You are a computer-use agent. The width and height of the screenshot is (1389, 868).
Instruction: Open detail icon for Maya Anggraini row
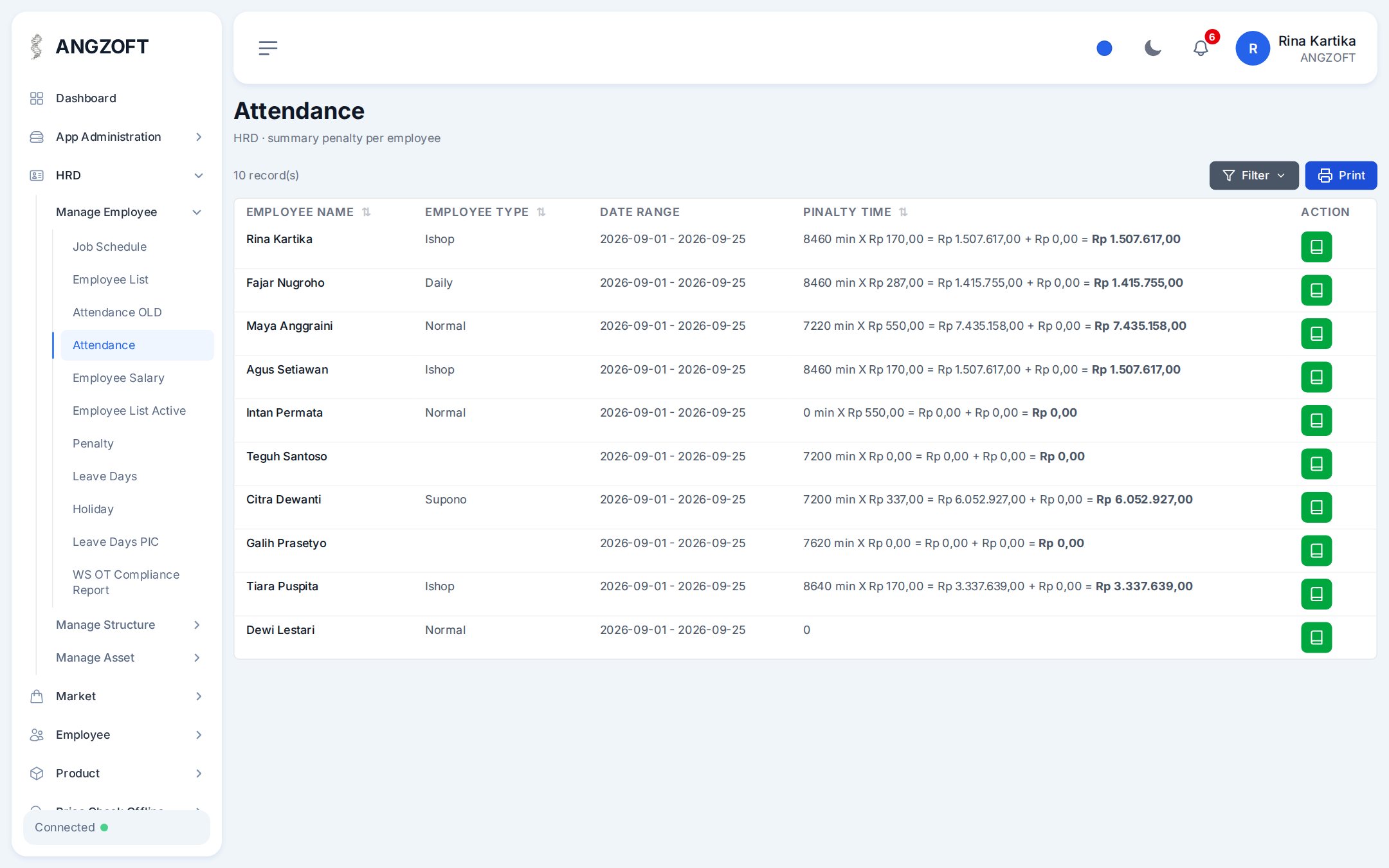pos(1316,334)
